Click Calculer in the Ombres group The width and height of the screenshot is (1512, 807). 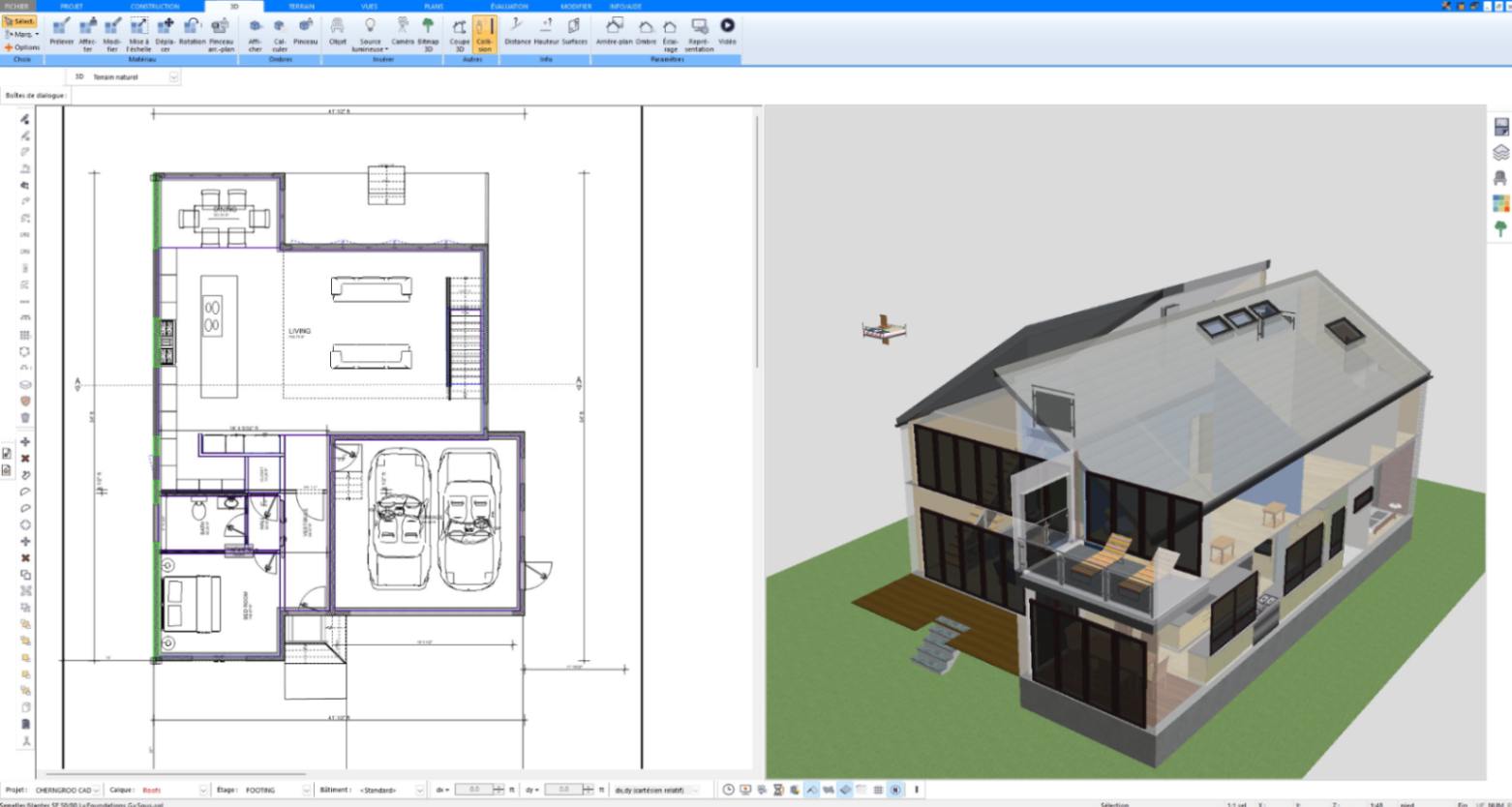coord(280,33)
